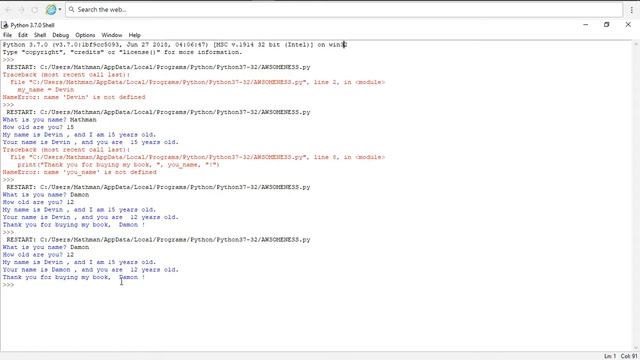Click the first RESTART AWSOMENESS.py line

point(158,67)
